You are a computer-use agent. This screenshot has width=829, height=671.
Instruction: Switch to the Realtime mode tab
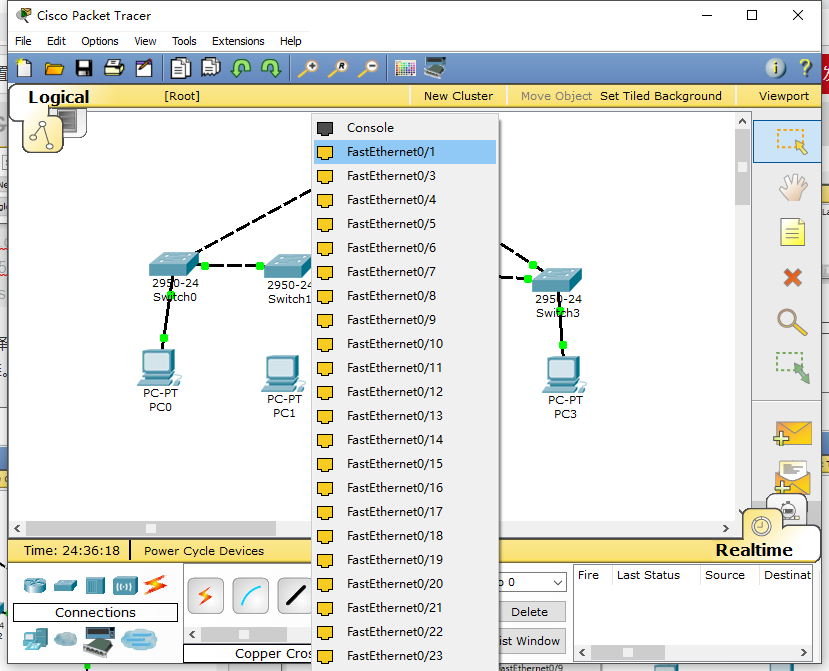(754, 550)
